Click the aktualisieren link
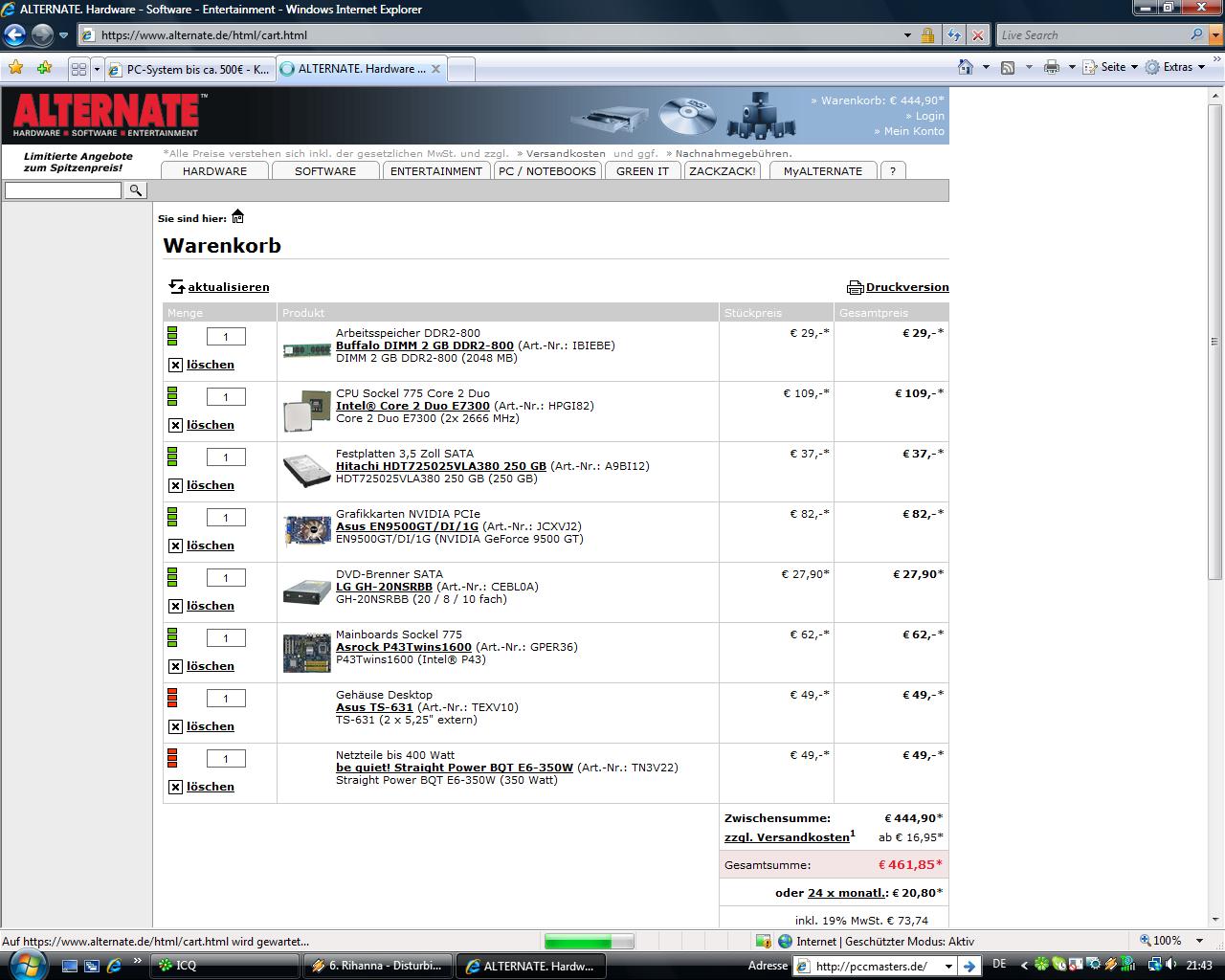The height and width of the screenshot is (980, 1225). (219, 287)
